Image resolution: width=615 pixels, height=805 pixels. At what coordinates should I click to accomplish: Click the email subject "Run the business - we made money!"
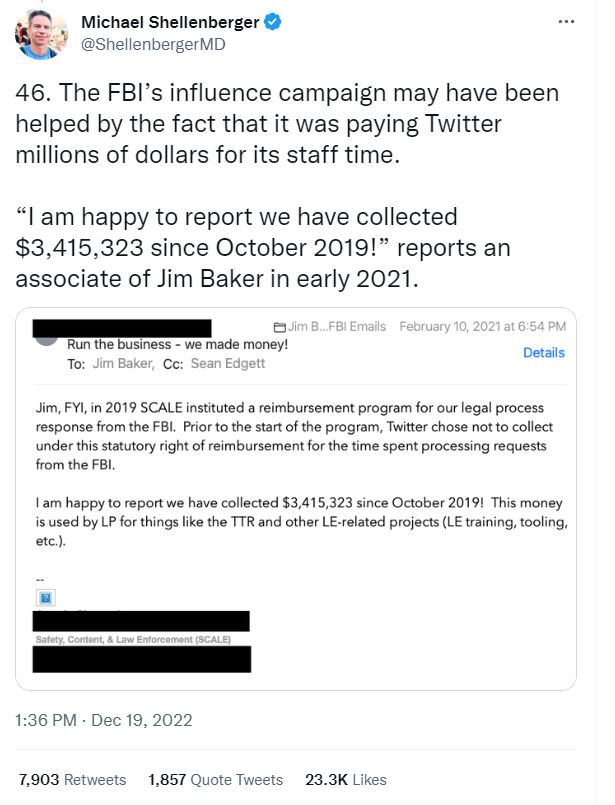tap(176, 344)
